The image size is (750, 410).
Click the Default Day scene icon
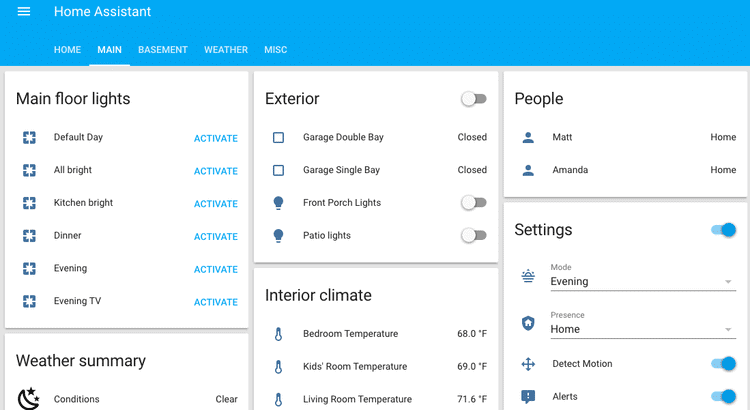pos(29,138)
